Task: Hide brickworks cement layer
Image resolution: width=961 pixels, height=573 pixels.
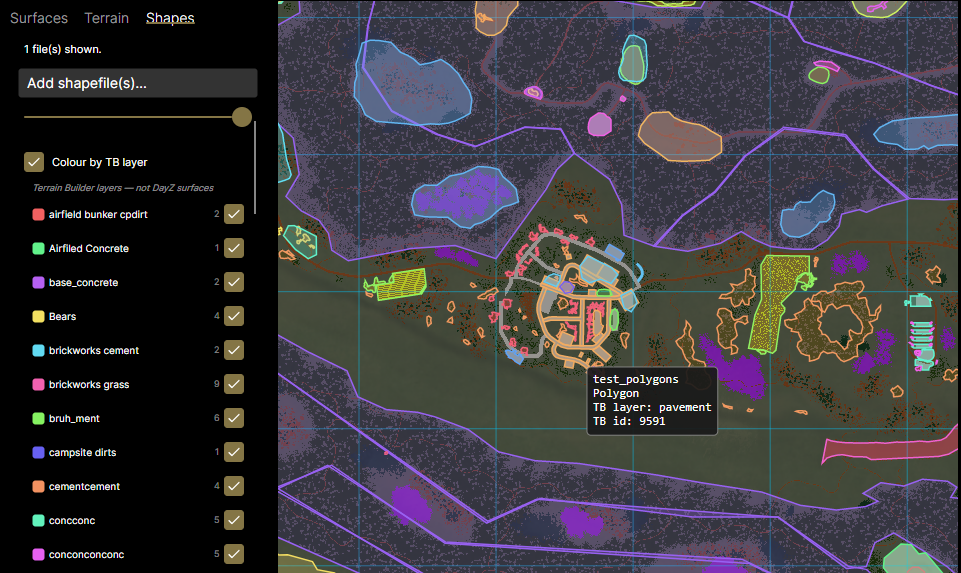Action: pyautogui.click(x=234, y=350)
